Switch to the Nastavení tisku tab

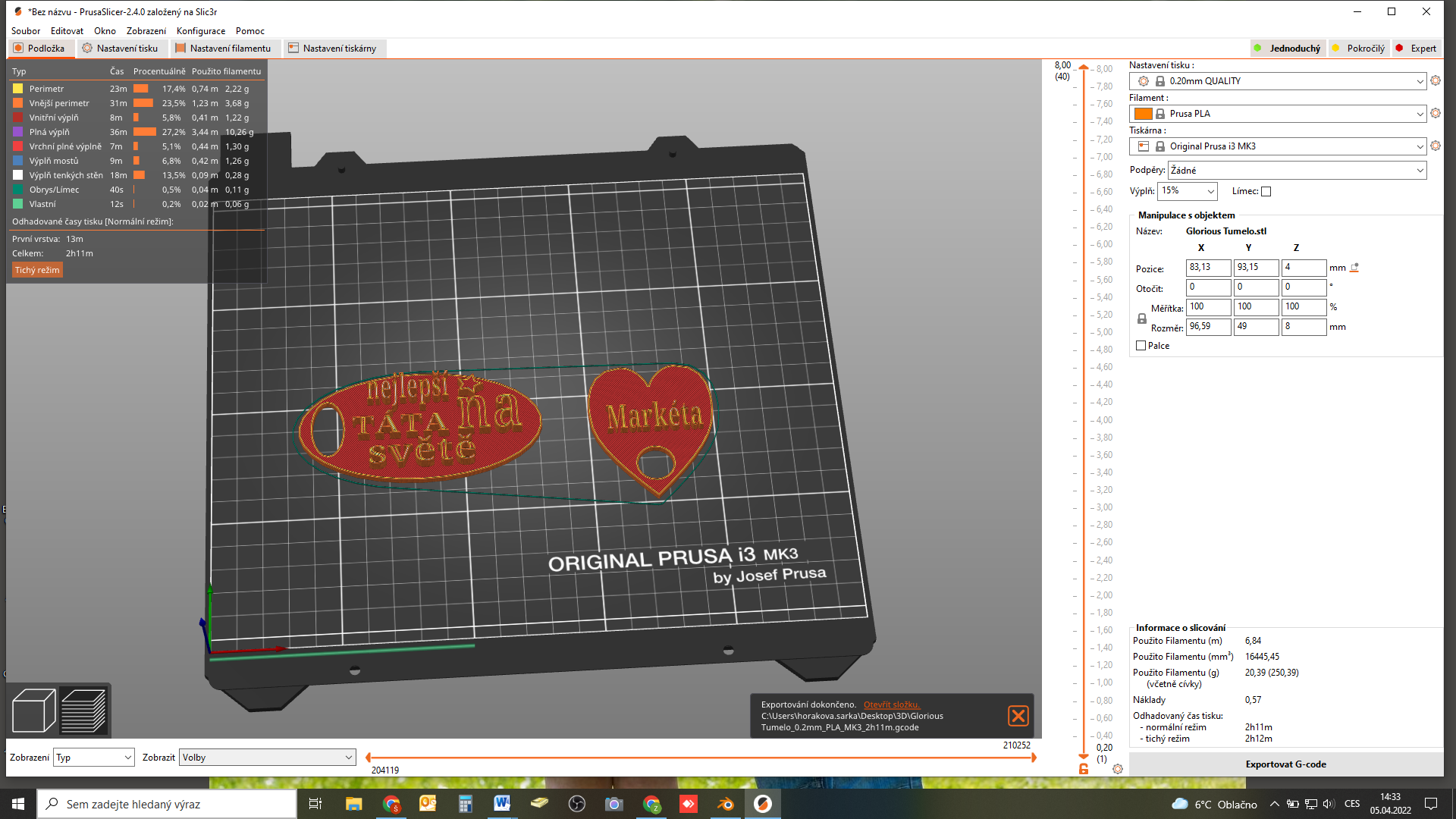point(121,49)
